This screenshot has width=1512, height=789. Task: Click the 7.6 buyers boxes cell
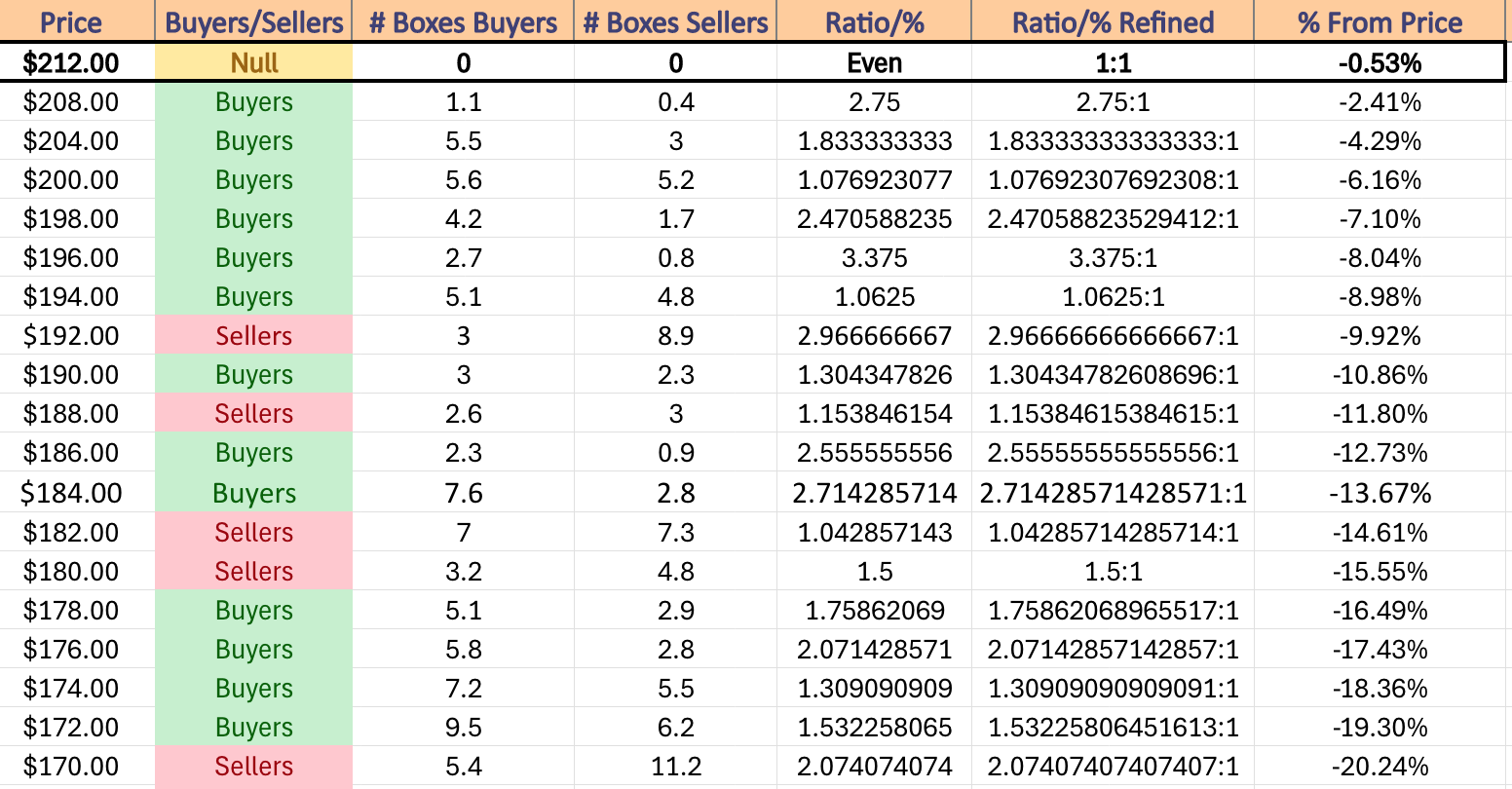[x=464, y=492]
